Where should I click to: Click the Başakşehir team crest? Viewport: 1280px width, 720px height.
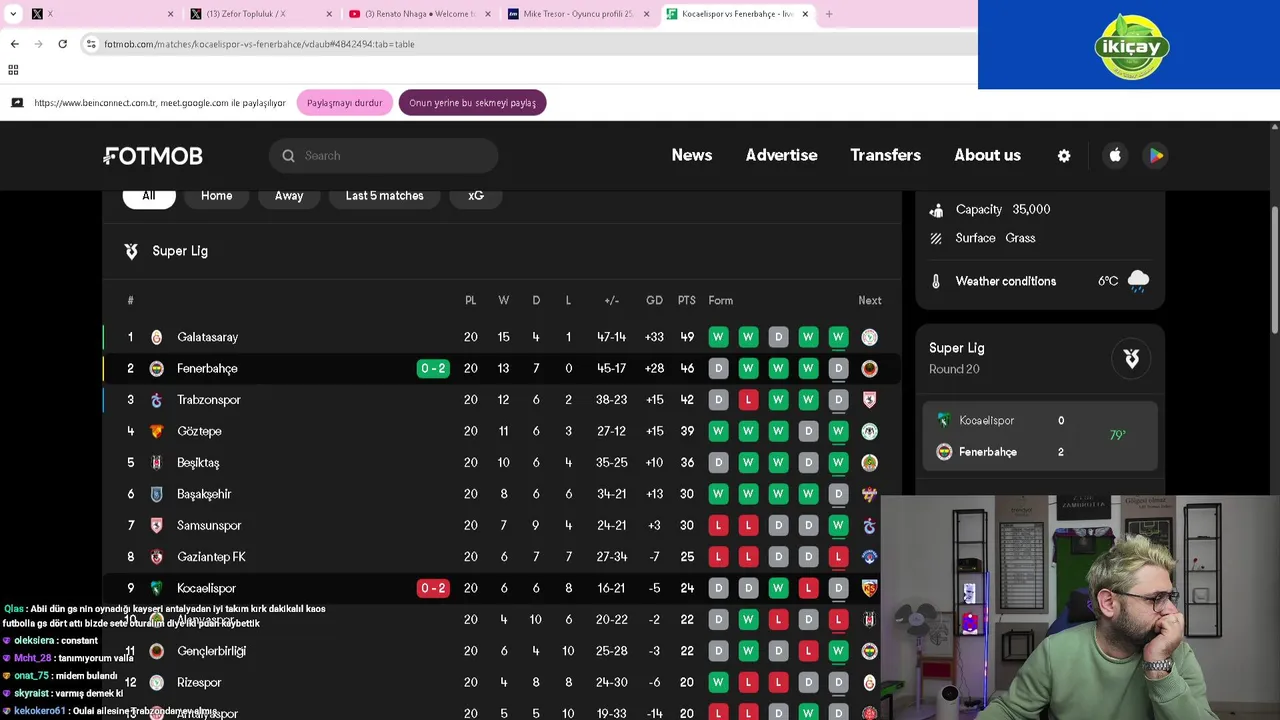156,494
